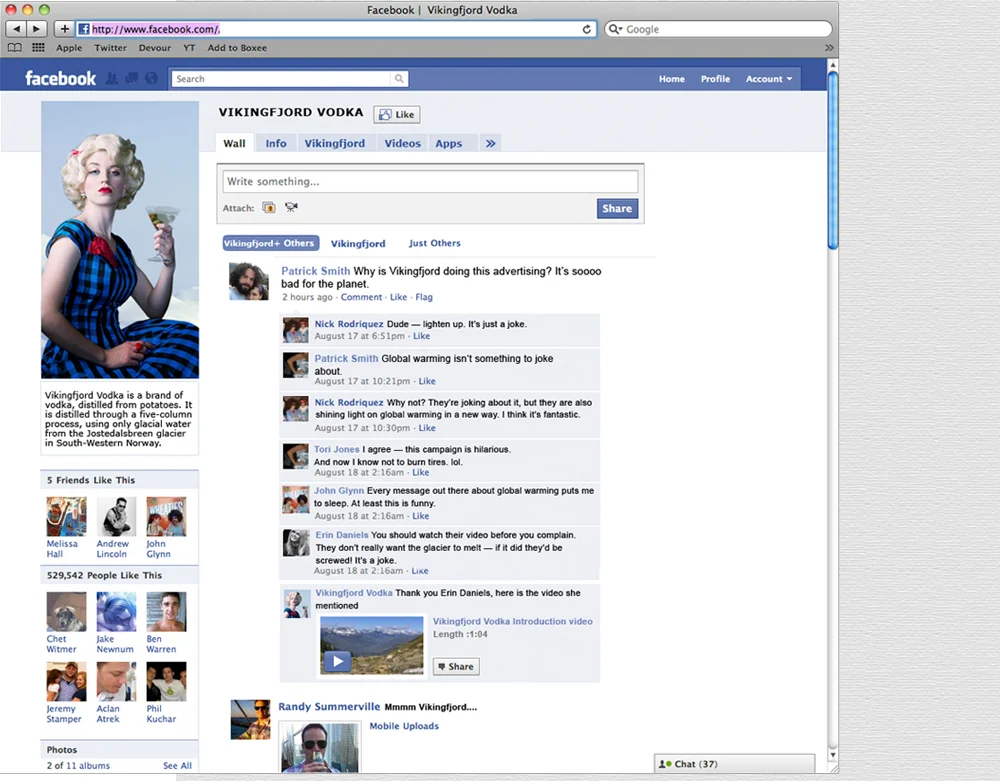Image resolution: width=1000 pixels, height=781 pixels.
Task: Open the Twitter bookmark
Action: [110, 48]
